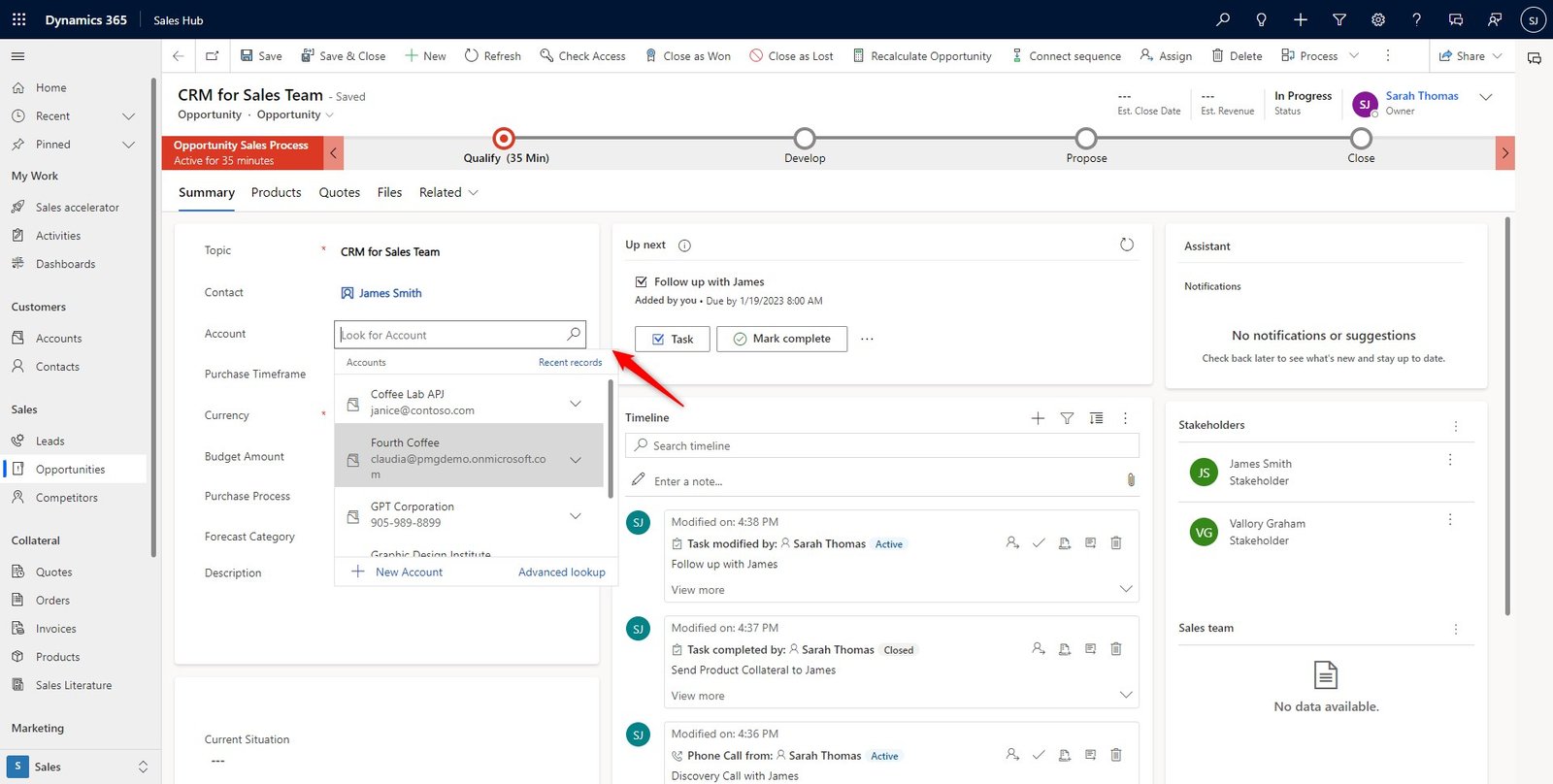Add a new timeline record with plus
The image size is (1553, 784).
coord(1038,418)
